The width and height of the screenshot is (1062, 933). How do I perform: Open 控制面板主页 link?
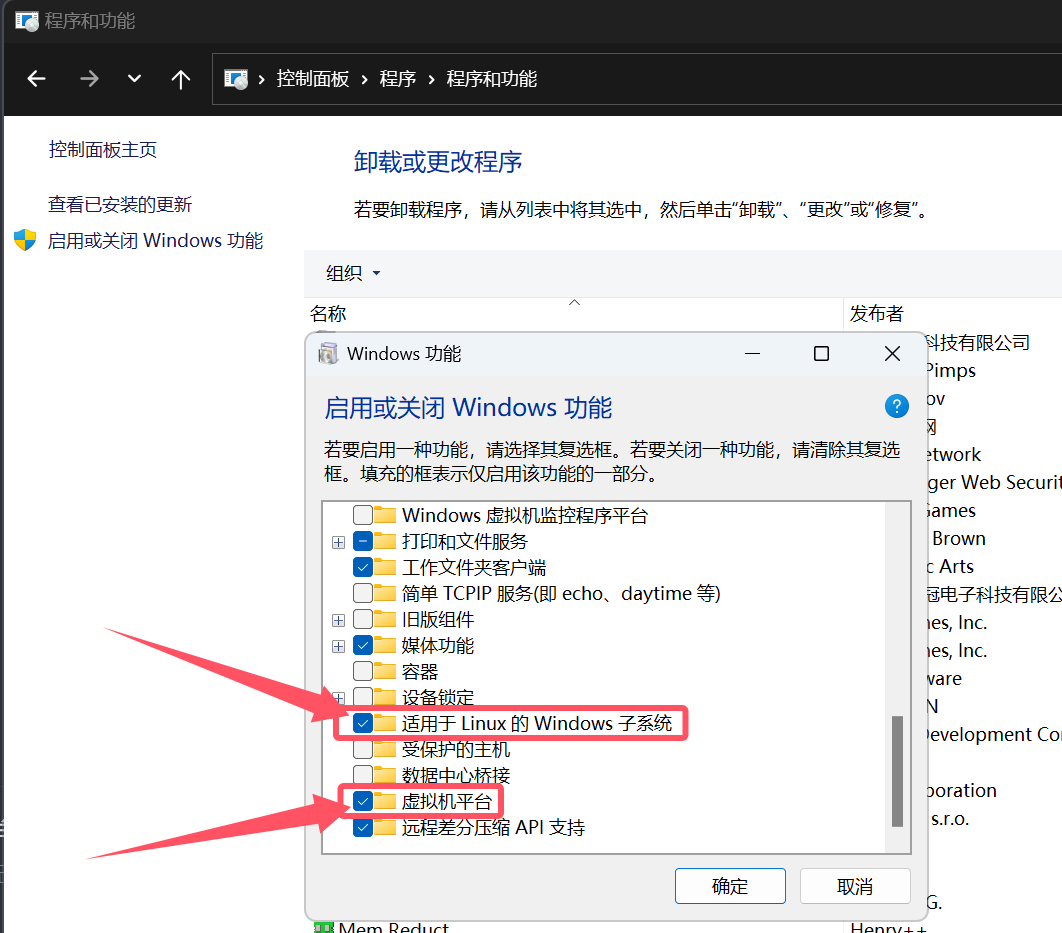click(103, 150)
